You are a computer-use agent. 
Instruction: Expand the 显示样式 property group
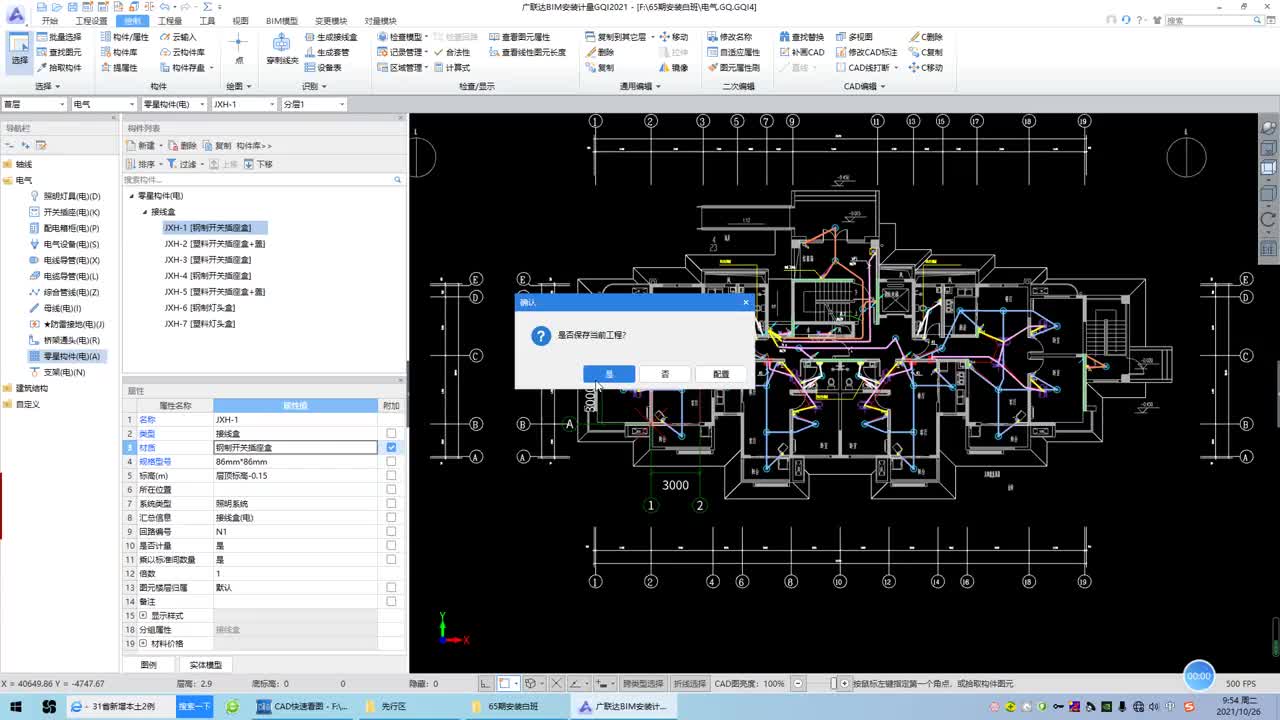pos(143,616)
